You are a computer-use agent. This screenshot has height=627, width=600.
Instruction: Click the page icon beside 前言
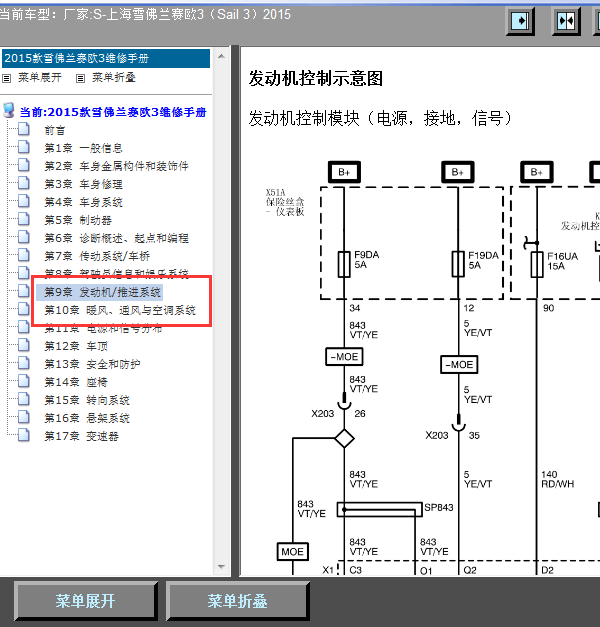(24, 130)
